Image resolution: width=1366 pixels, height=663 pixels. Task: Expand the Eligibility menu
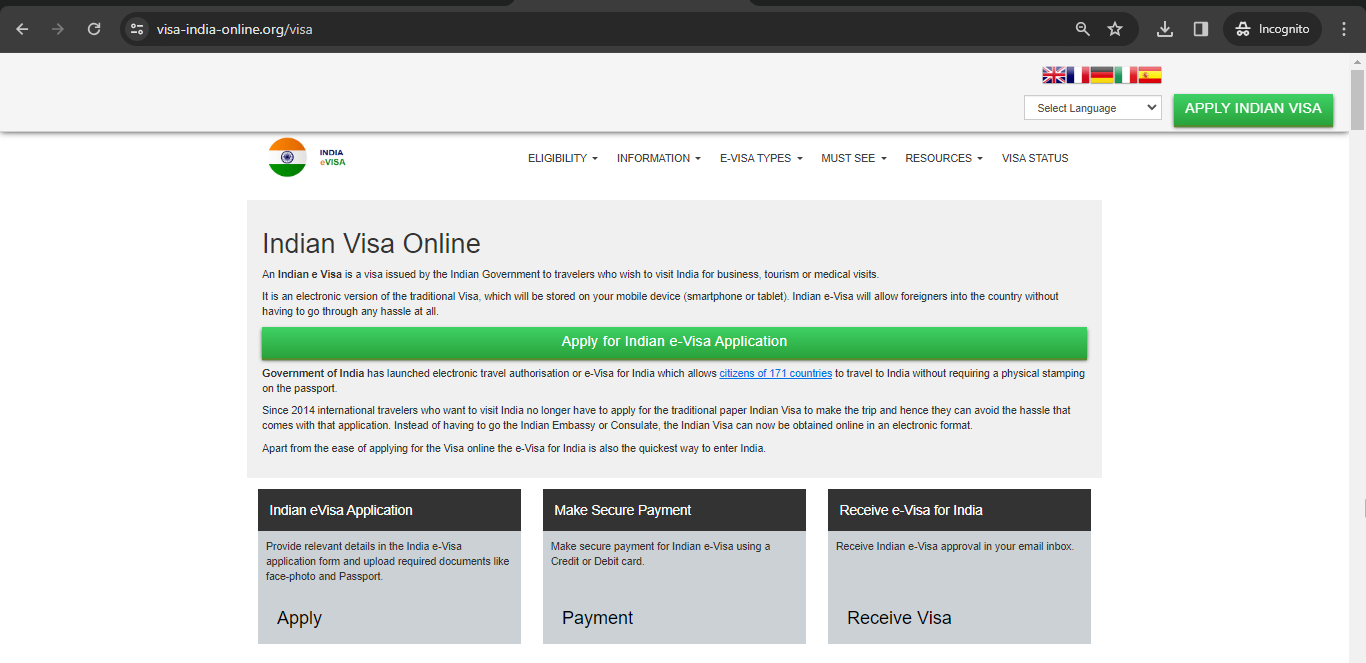(562, 158)
